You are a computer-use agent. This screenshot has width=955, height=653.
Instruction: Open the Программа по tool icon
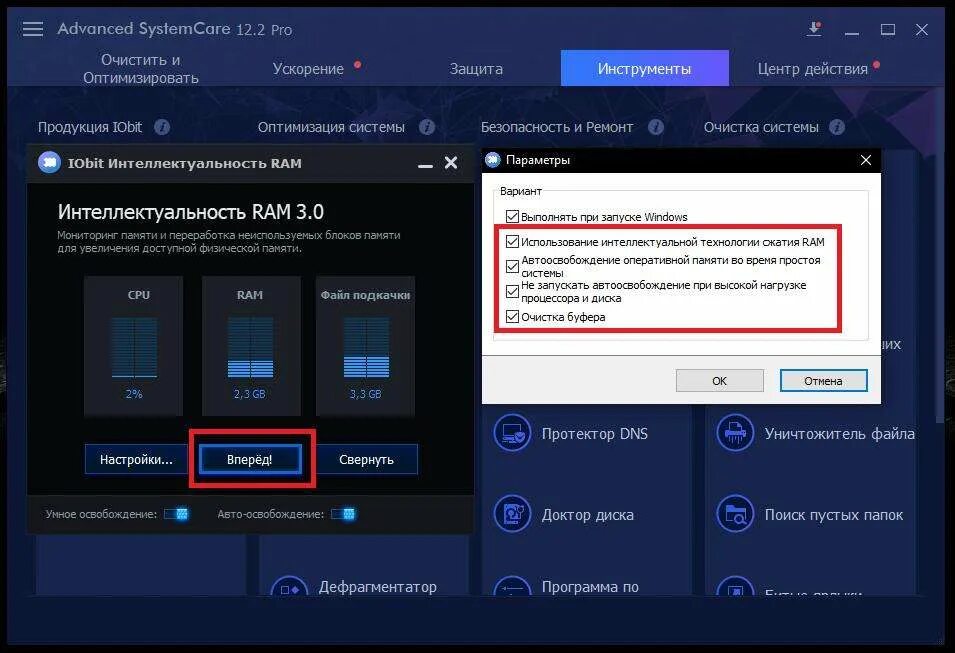(512, 587)
